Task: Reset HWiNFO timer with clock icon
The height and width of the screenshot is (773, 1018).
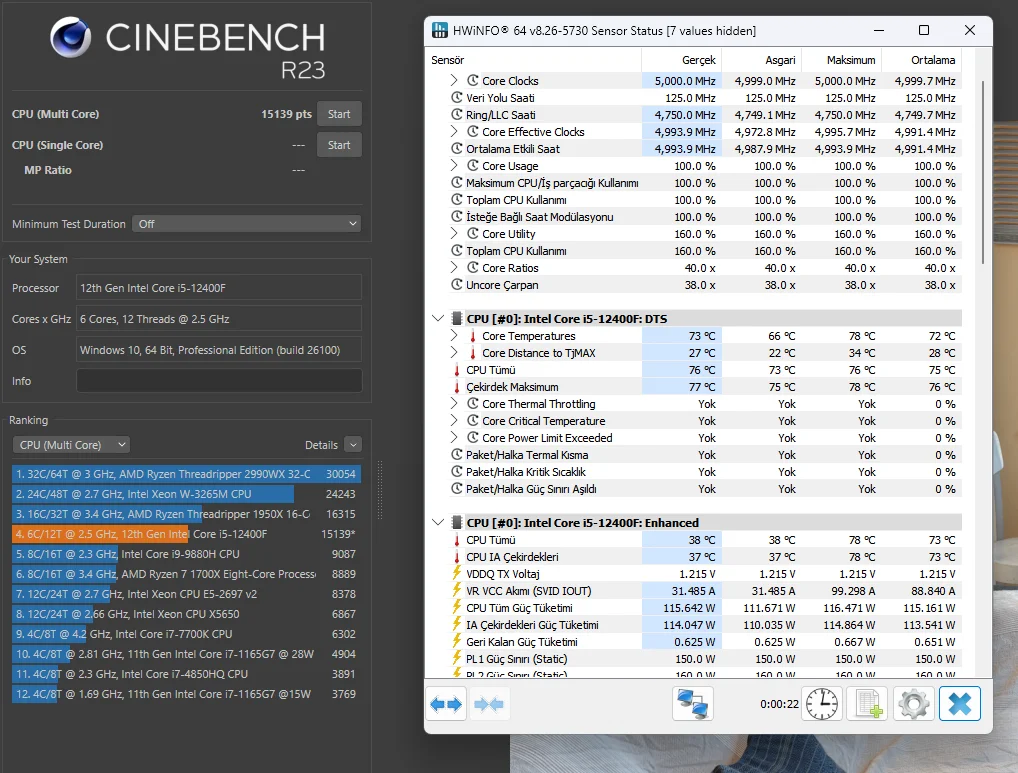Action: click(x=822, y=704)
